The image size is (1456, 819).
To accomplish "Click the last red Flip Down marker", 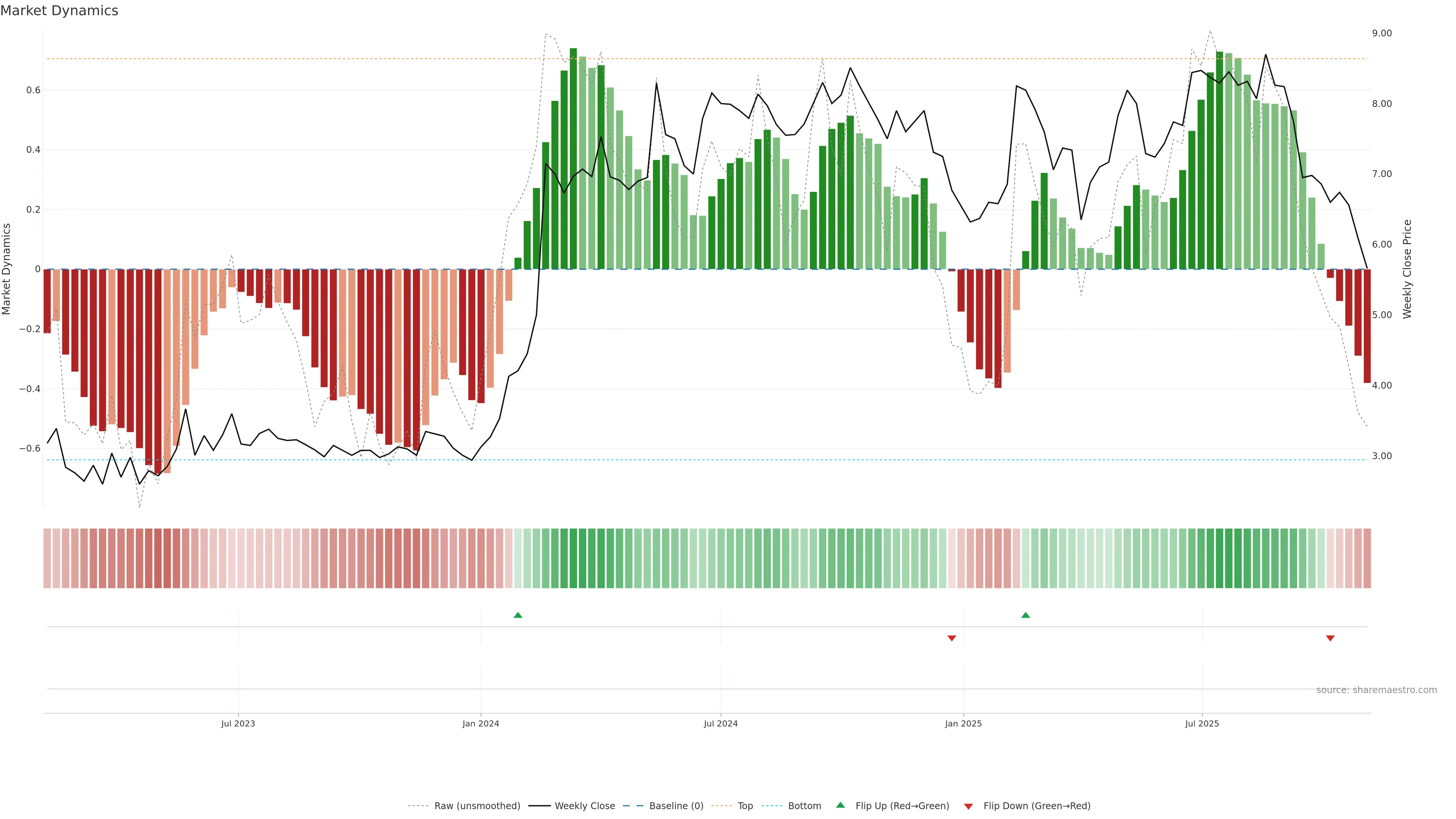I will [1330, 638].
